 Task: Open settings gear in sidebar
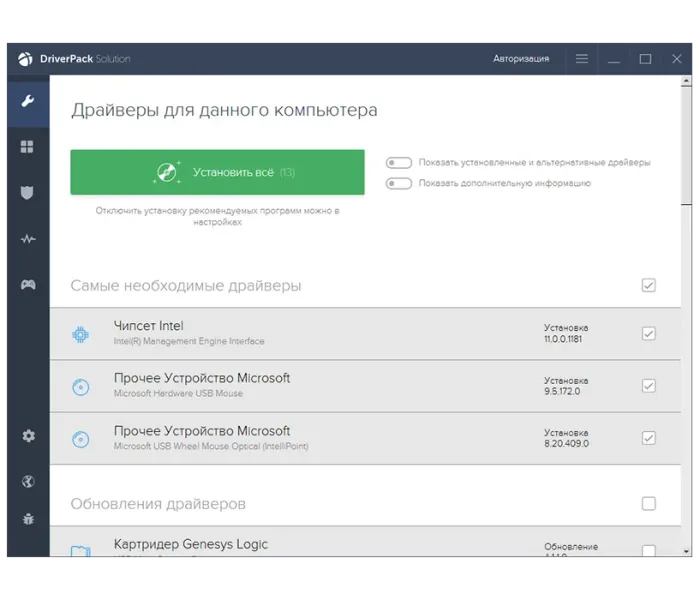pyautogui.click(x=27, y=436)
